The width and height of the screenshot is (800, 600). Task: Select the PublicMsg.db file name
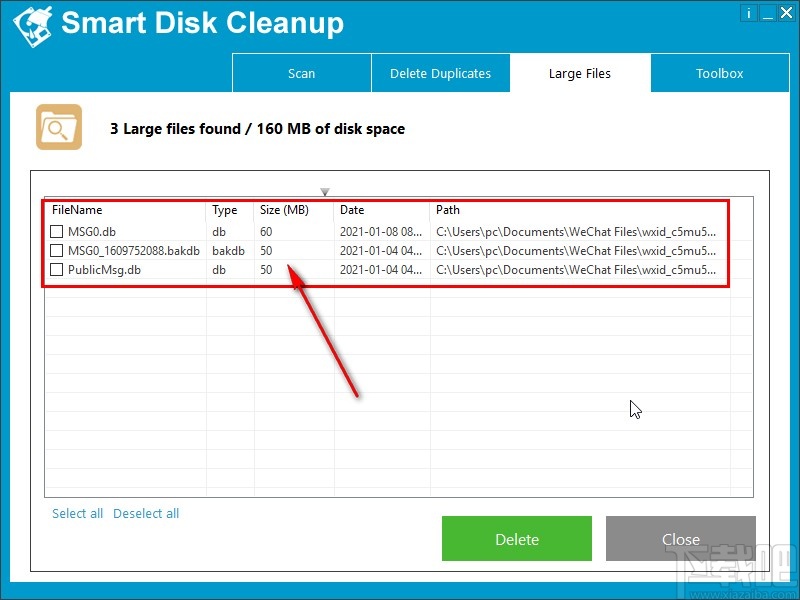pyautogui.click(x=104, y=269)
